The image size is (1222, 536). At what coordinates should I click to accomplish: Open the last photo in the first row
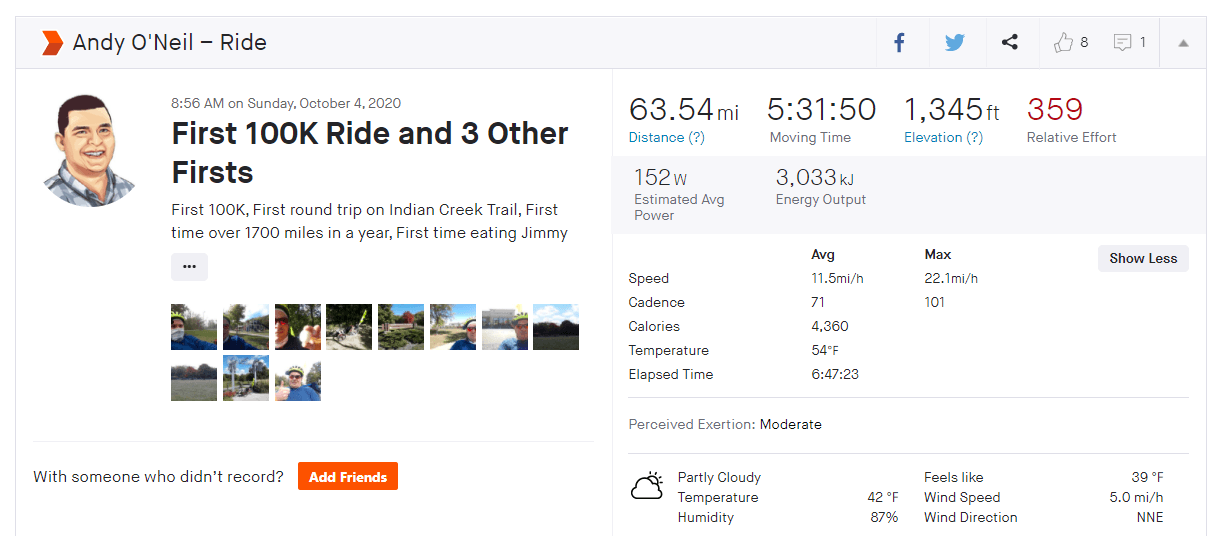coord(556,327)
